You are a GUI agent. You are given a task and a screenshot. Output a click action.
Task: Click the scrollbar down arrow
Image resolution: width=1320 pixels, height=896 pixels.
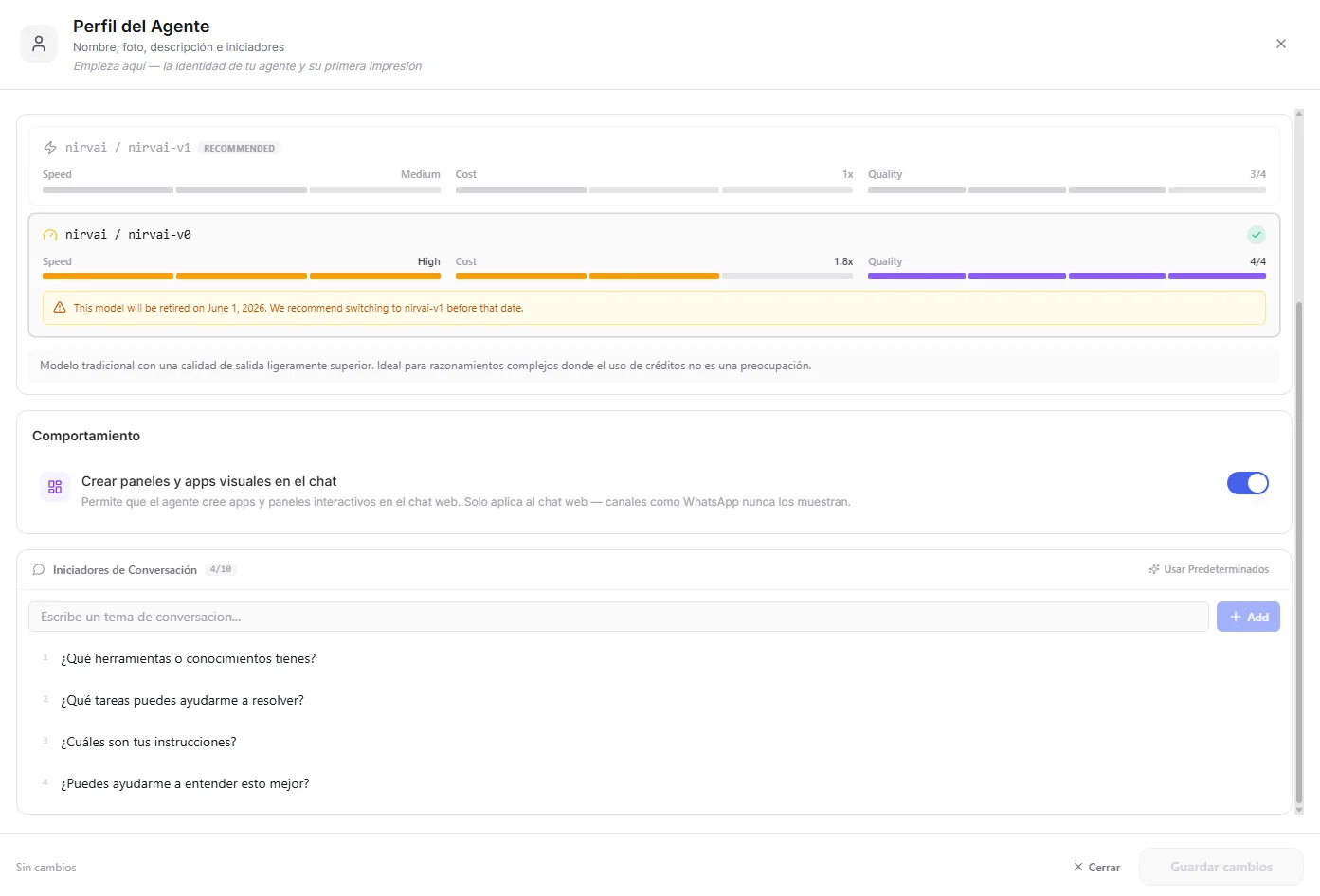pyautogui.click(x=1299, y=810)
